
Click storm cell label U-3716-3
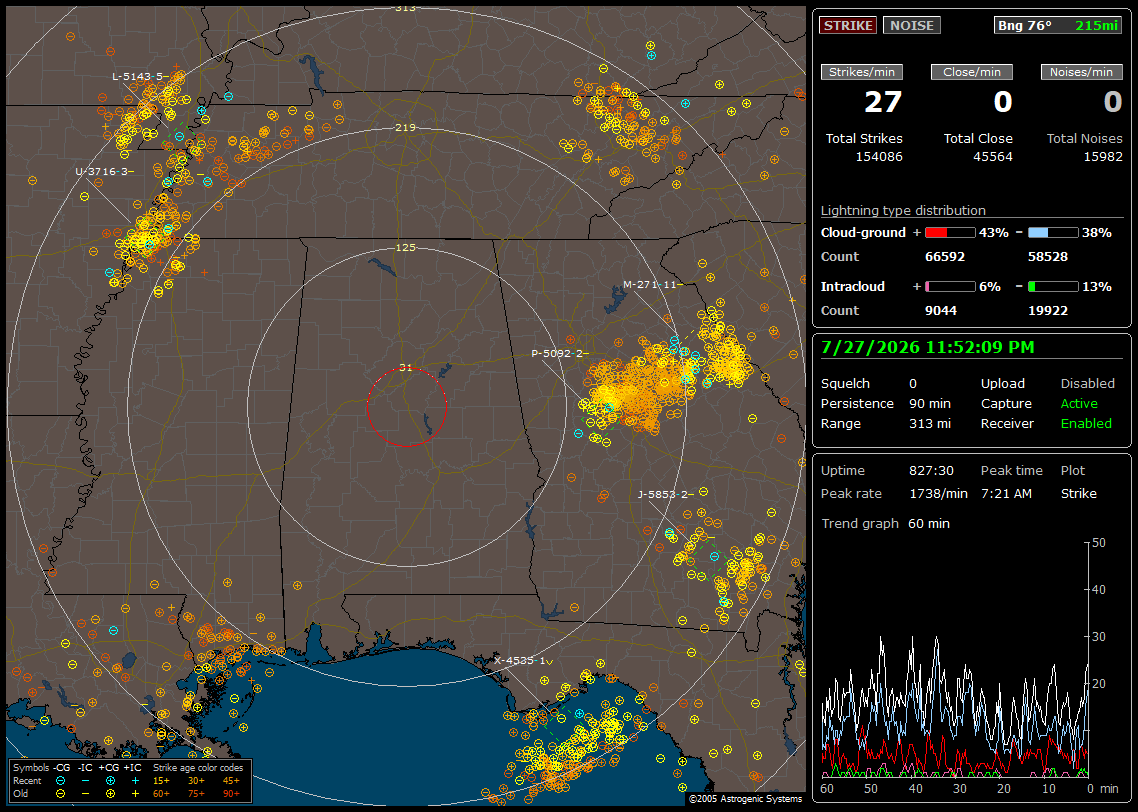click(105, 172)
